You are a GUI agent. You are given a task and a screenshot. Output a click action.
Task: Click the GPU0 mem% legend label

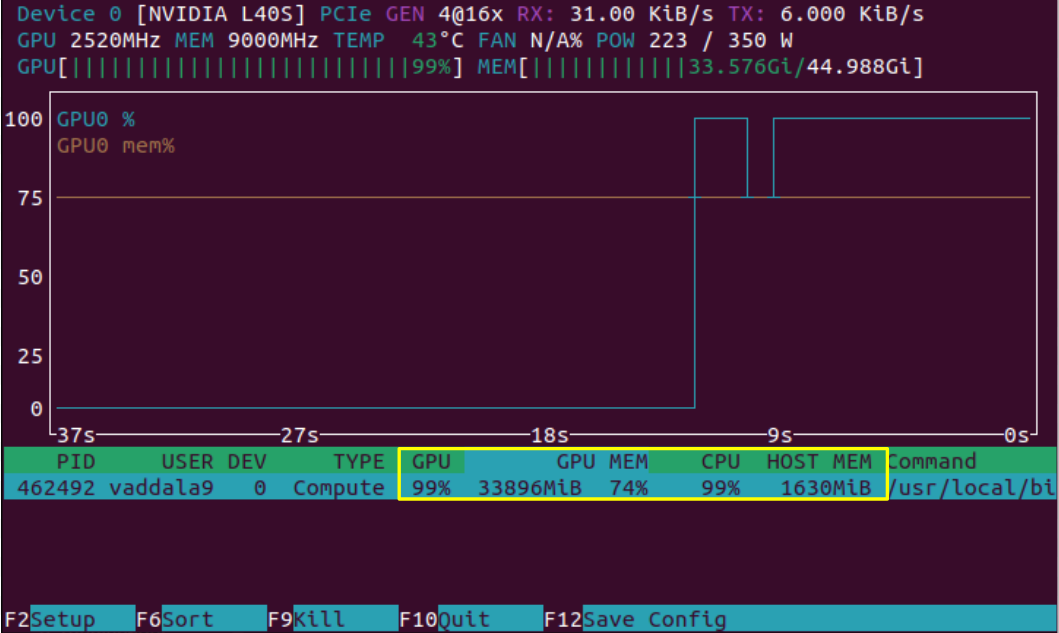tap(115, 145)
